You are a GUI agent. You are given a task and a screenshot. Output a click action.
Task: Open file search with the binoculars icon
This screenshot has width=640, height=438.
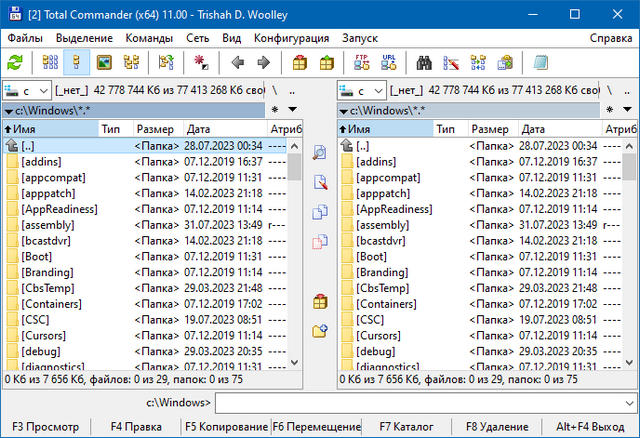tap(424, 63)
